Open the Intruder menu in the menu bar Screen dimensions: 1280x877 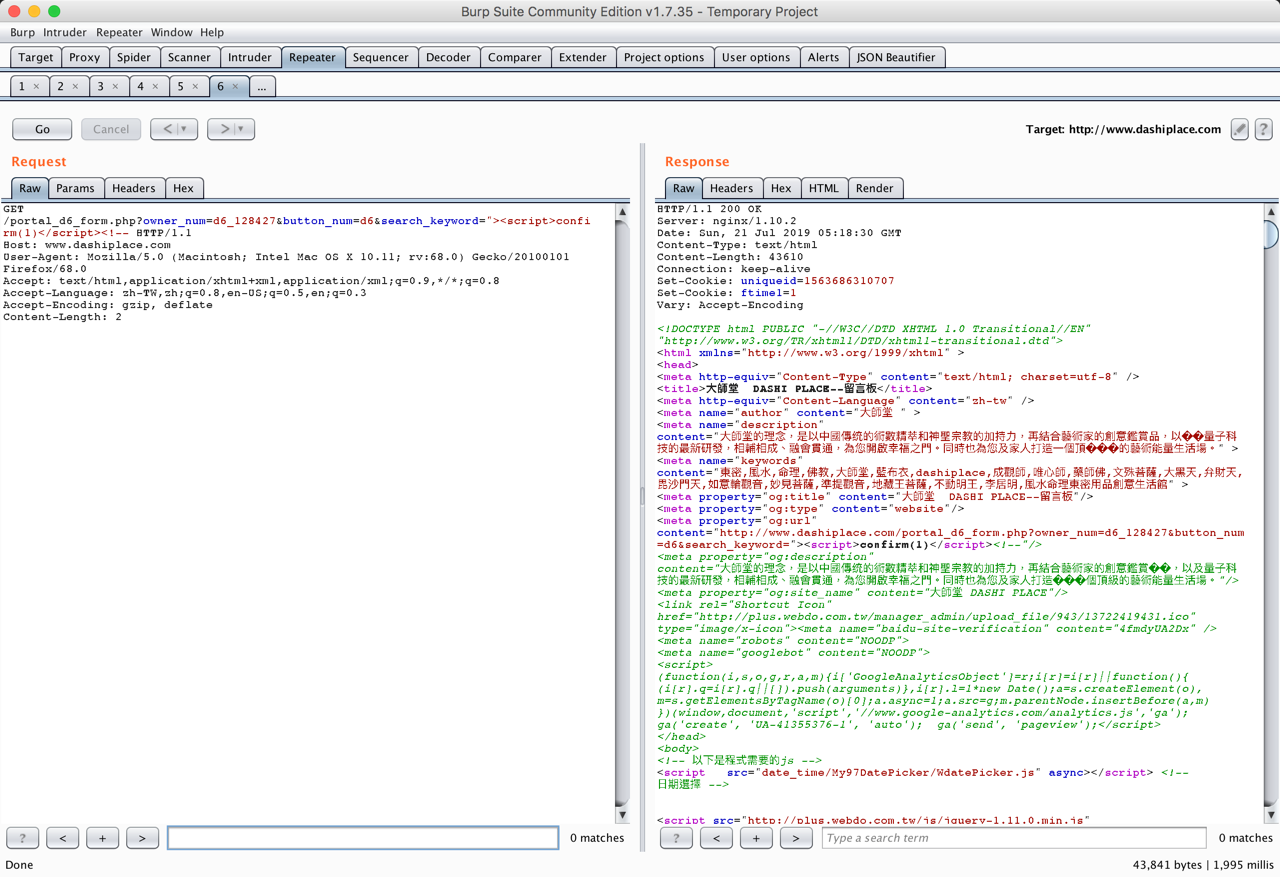(x=64, y=33)
